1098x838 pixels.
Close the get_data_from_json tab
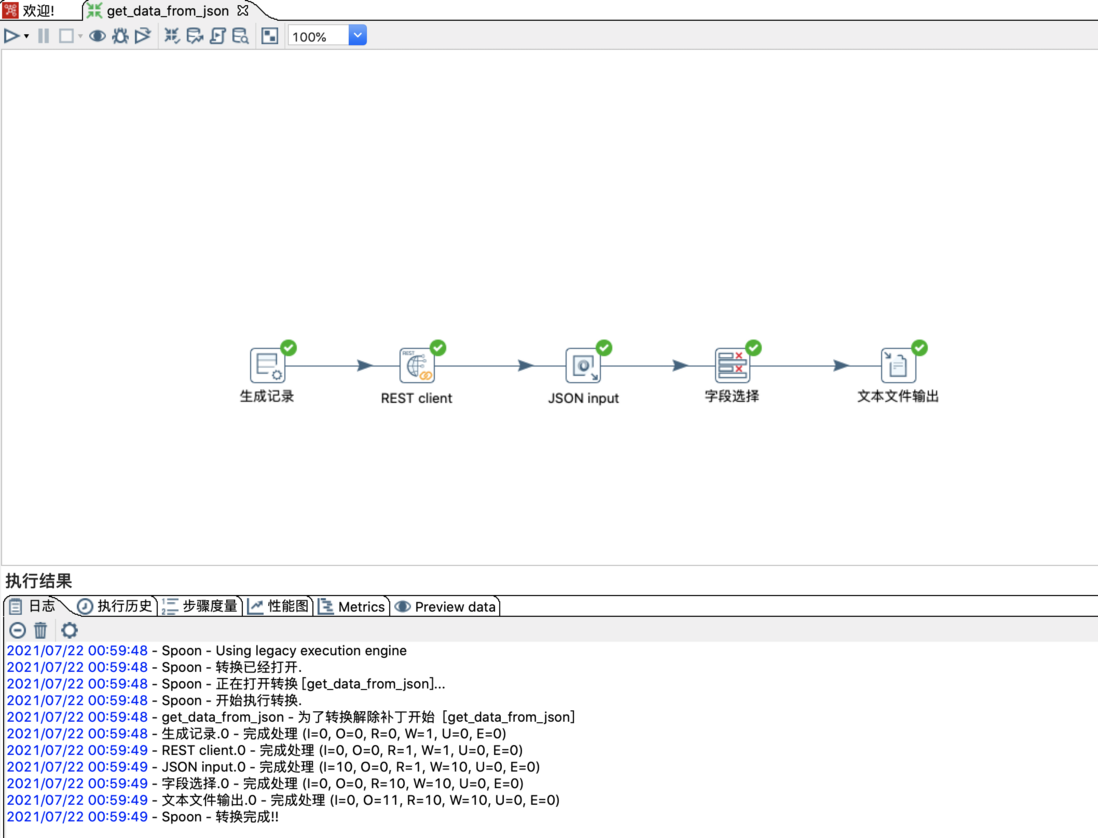pyautogui.click(x=243, y=11)
